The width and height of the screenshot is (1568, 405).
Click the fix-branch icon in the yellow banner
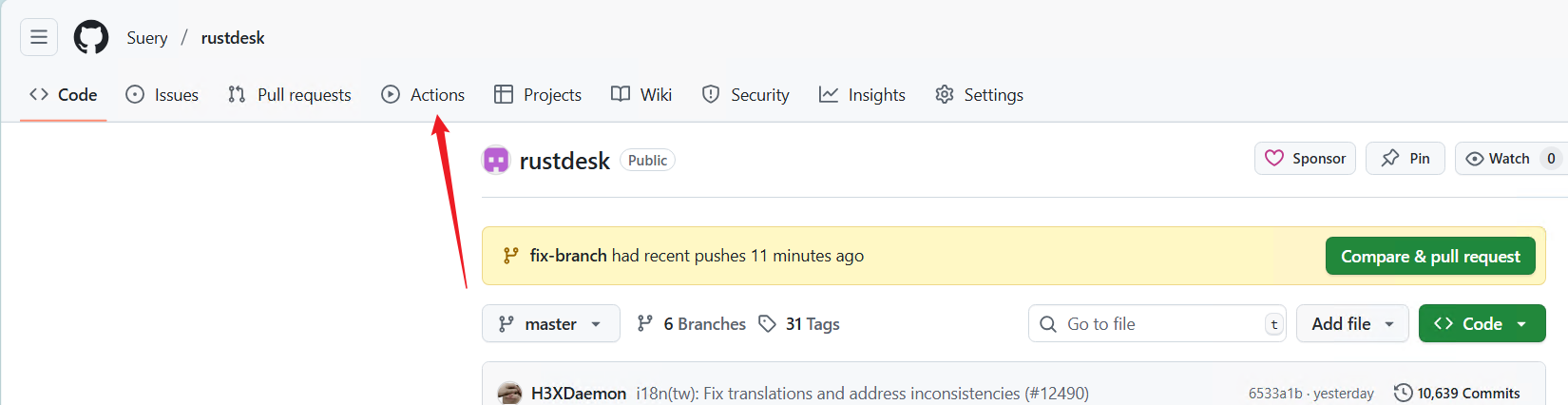(x=511, y=256)
